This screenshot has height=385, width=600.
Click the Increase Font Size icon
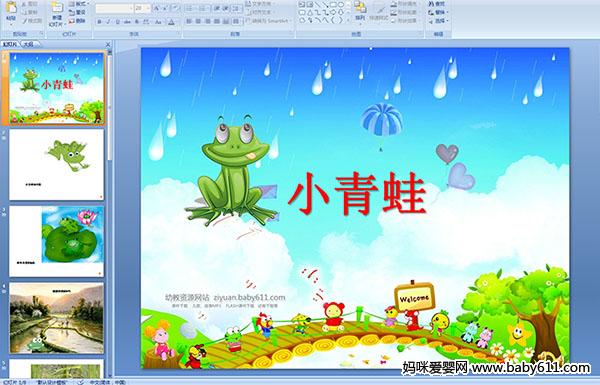click(157, 8)
